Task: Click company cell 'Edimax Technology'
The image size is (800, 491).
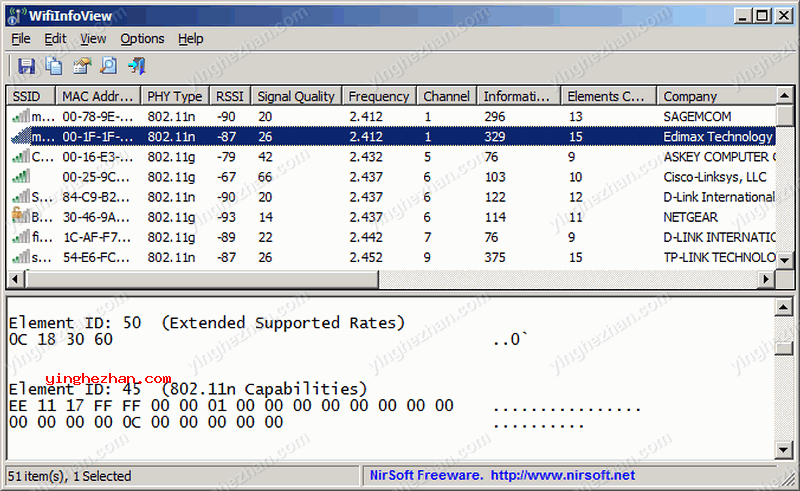Action: (717, 137)
